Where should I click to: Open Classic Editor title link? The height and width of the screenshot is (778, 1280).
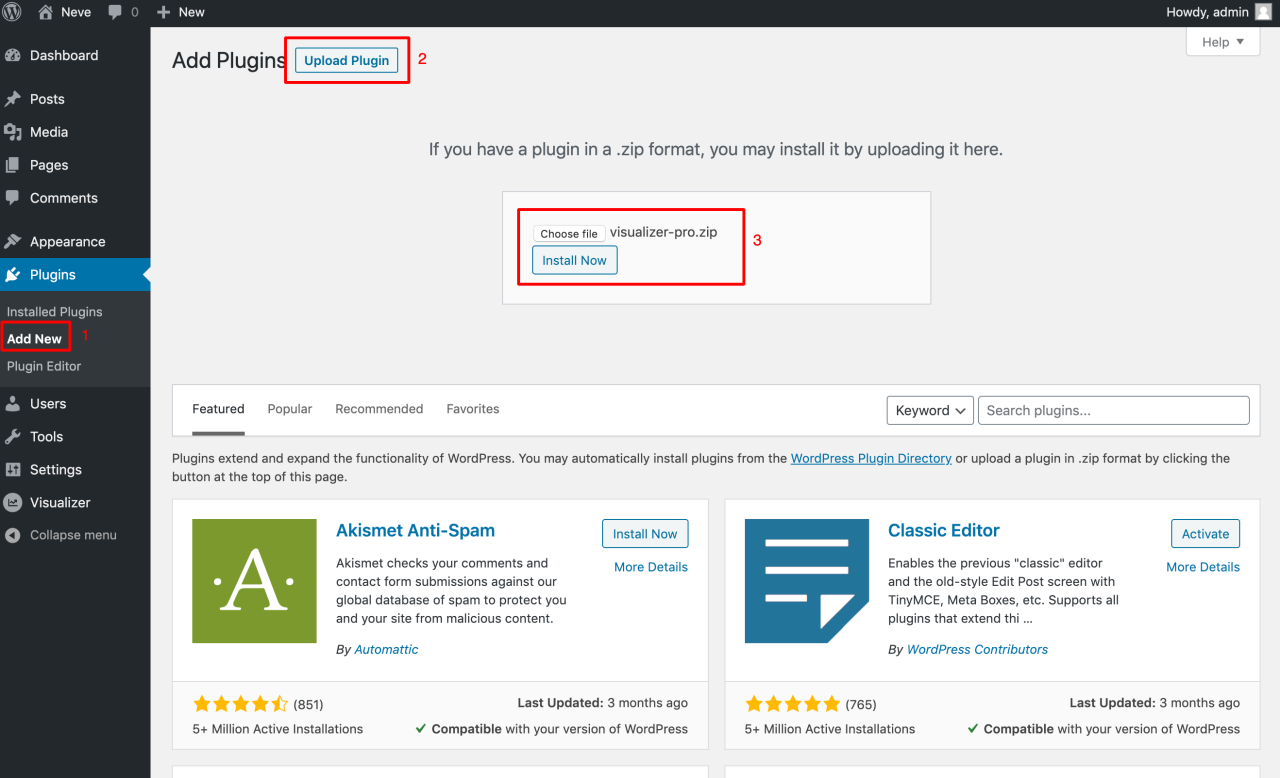[x=944, y=530]
